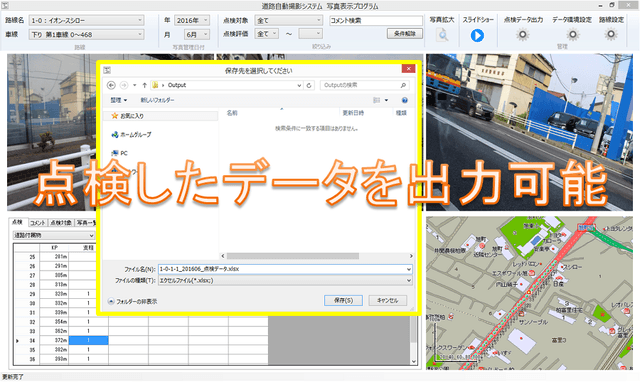Expand the ファイルの種類 combo box
640x383 pixels.
[285, 281]
